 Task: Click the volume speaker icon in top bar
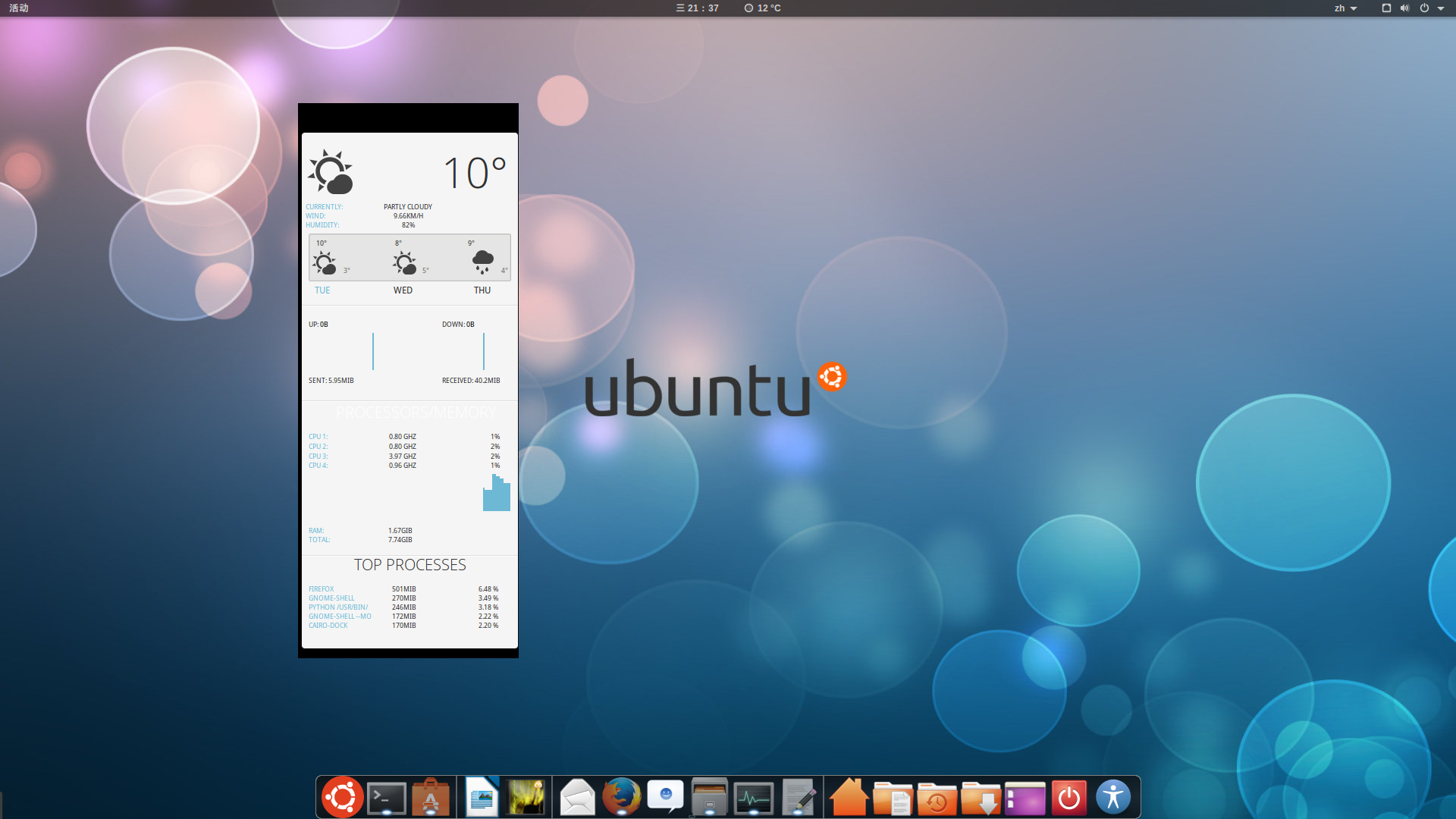(x=1404, y=8)
